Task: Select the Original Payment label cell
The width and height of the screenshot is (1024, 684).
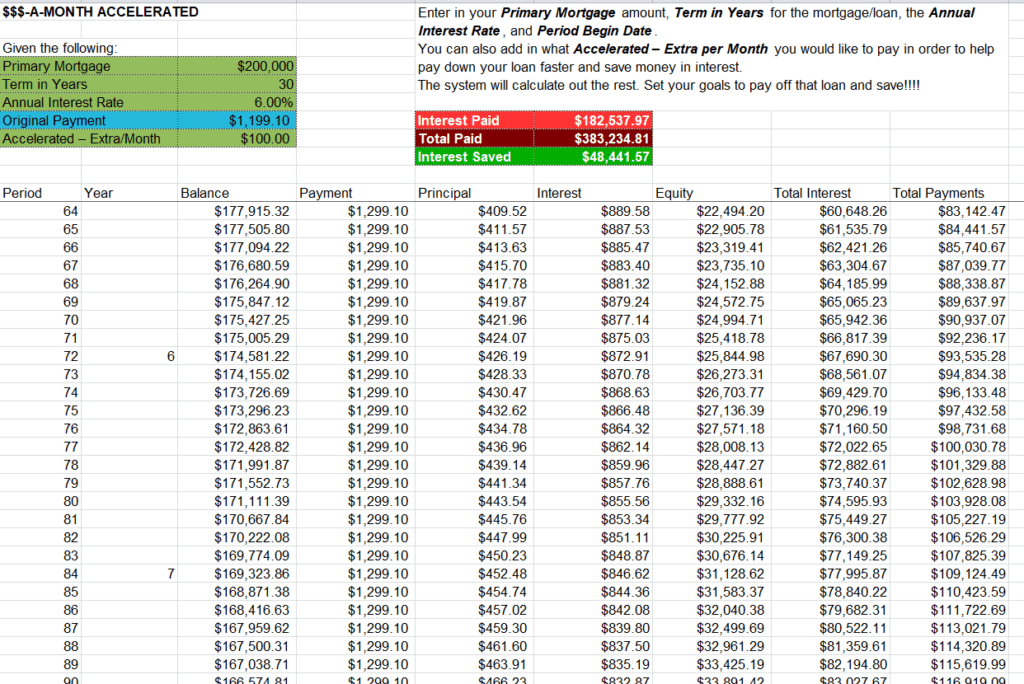Action: point(89,121)
